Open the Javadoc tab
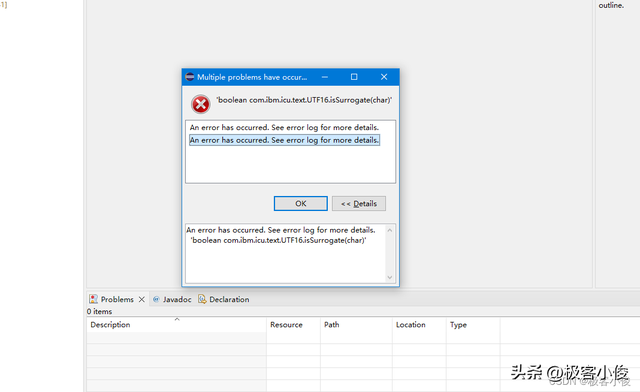Viewport: 640px width, 392px height. (177, 299)
